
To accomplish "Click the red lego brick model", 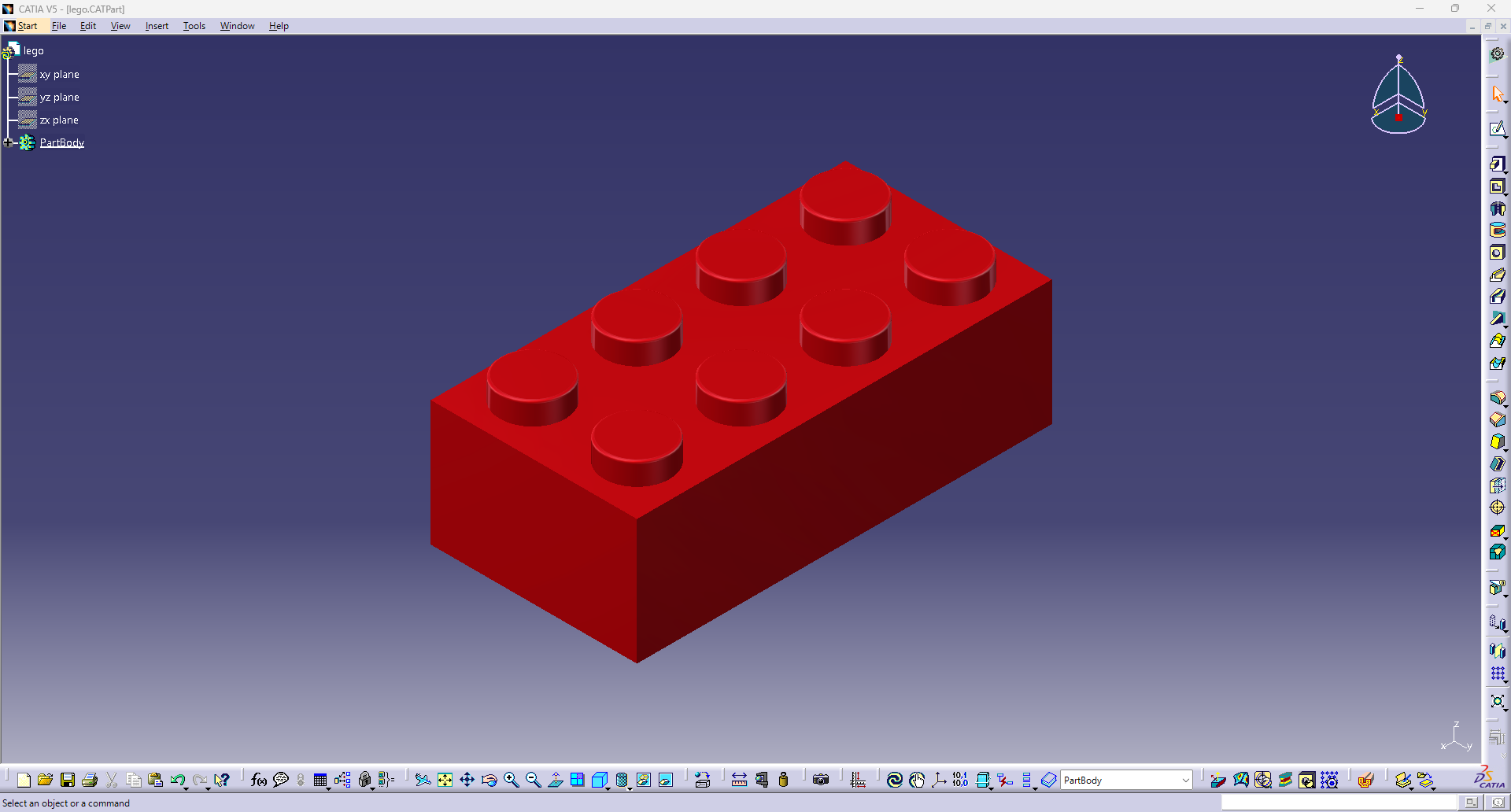I will [x=741, y=411].
